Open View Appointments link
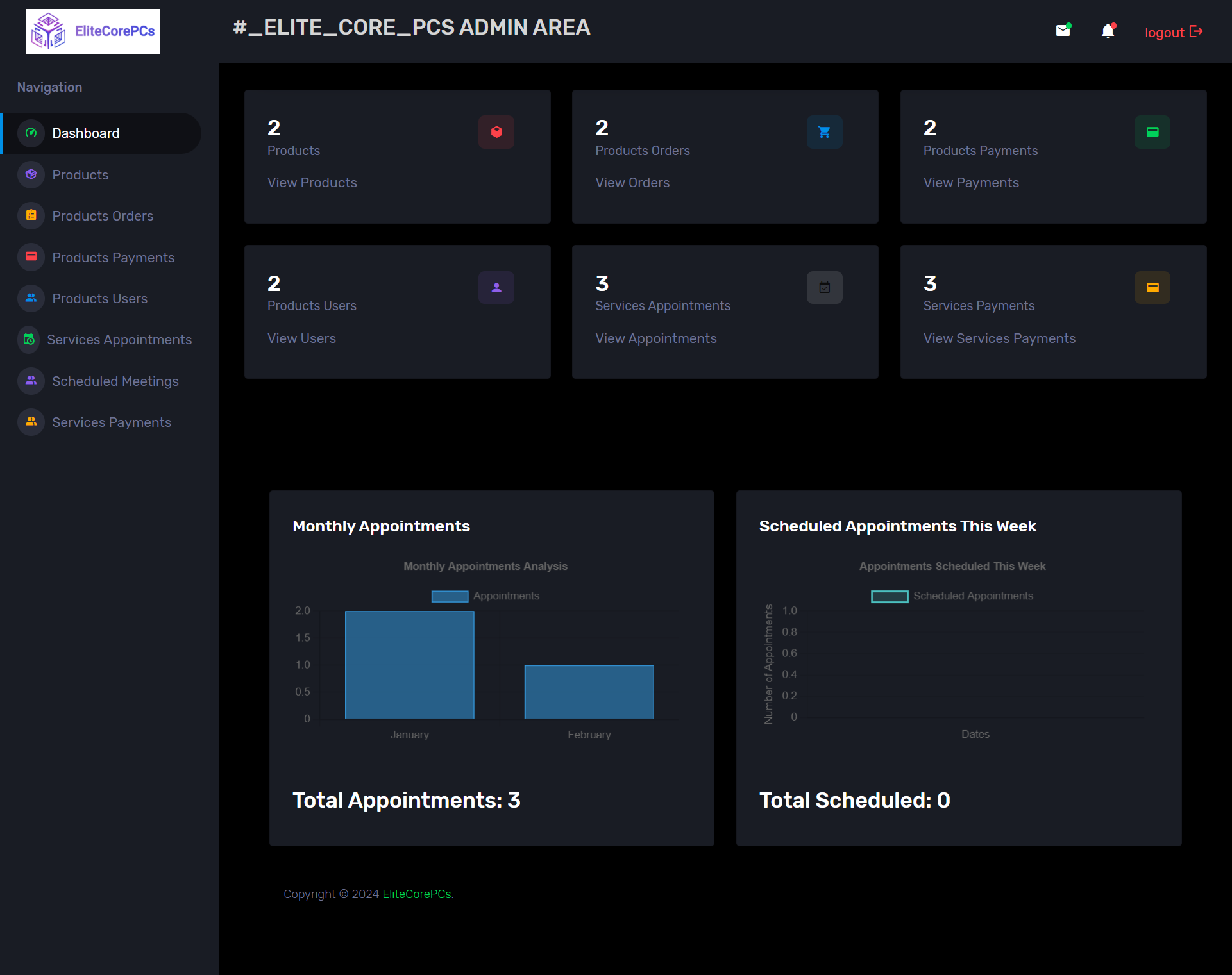The width and height of the screenshot is (1232, 975). [655, 338]
